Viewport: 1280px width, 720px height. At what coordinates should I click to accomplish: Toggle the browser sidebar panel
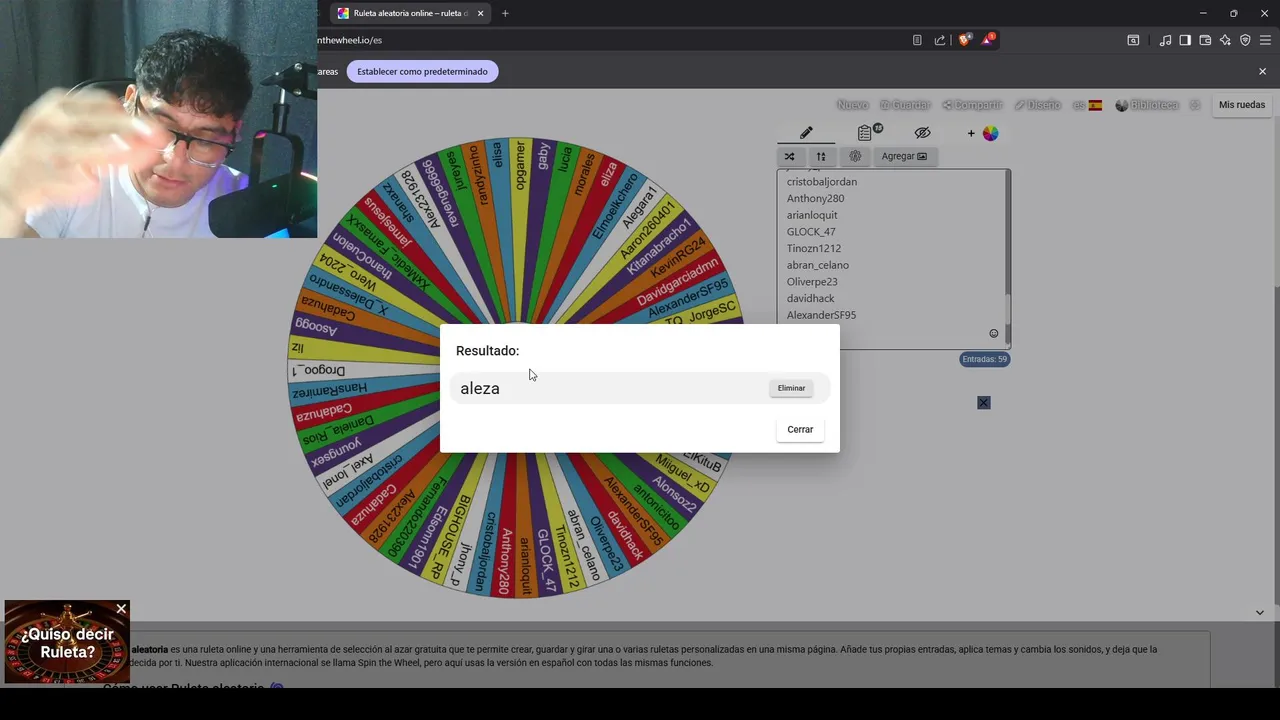1185,40
